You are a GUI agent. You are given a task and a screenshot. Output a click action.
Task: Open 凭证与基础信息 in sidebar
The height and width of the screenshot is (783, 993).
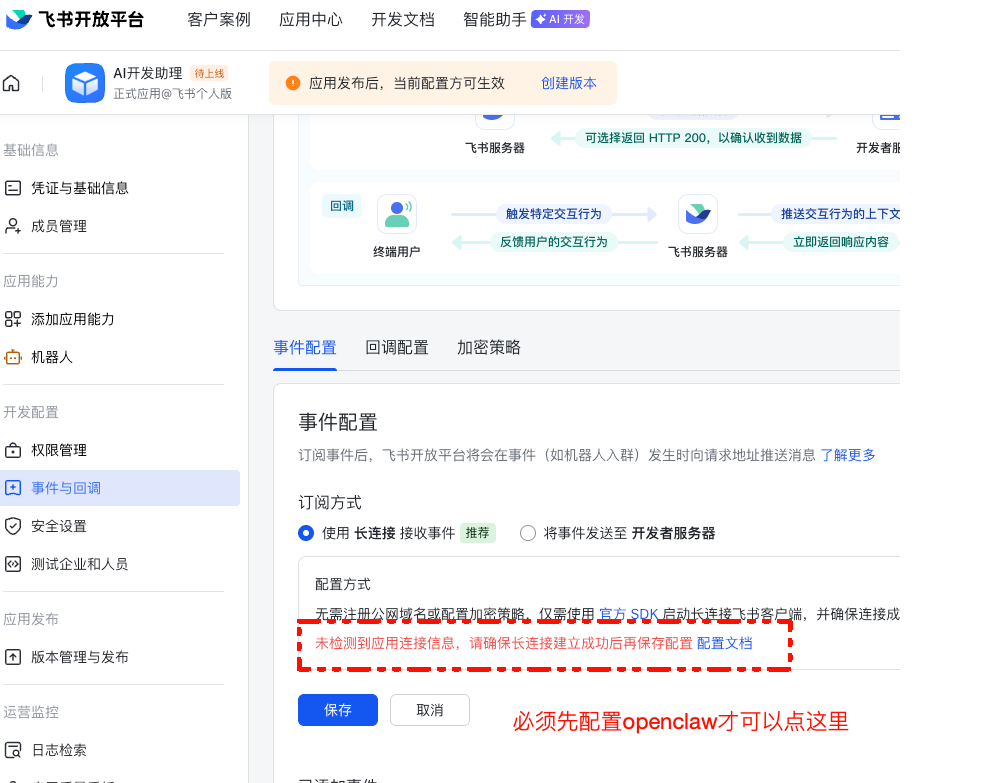tap(80, 188)
